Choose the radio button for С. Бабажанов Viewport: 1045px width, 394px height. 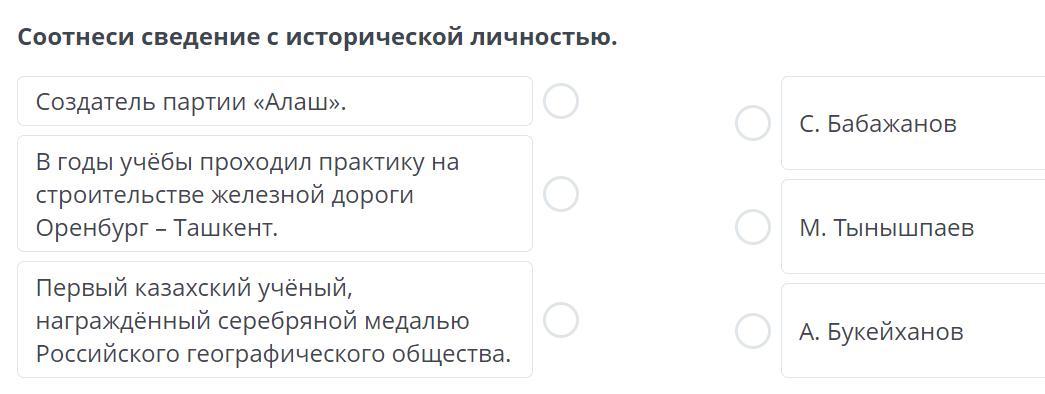(752, 123)
